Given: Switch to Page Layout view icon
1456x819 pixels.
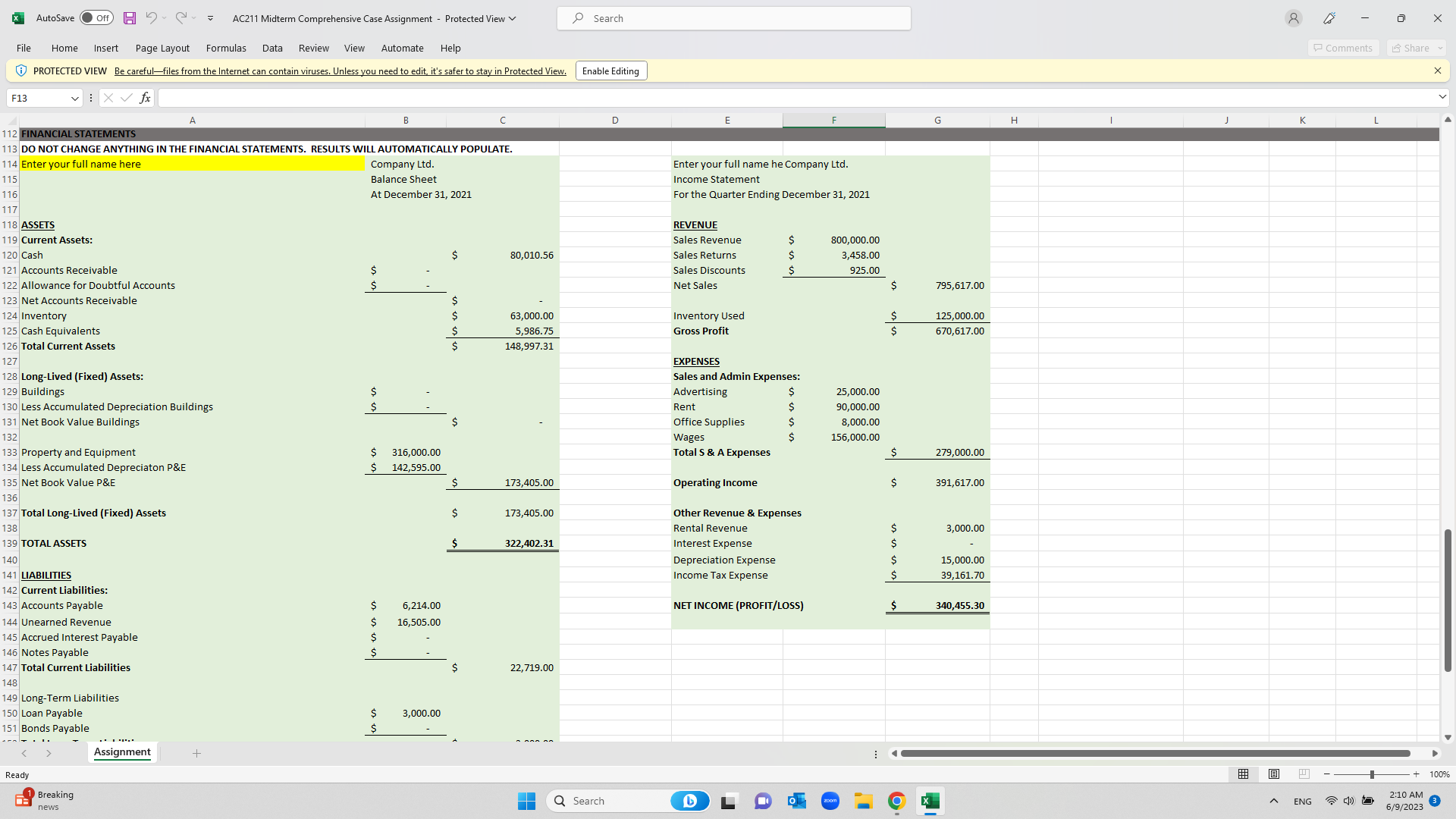Looking at the screenshot, I should click(1274, 774).
